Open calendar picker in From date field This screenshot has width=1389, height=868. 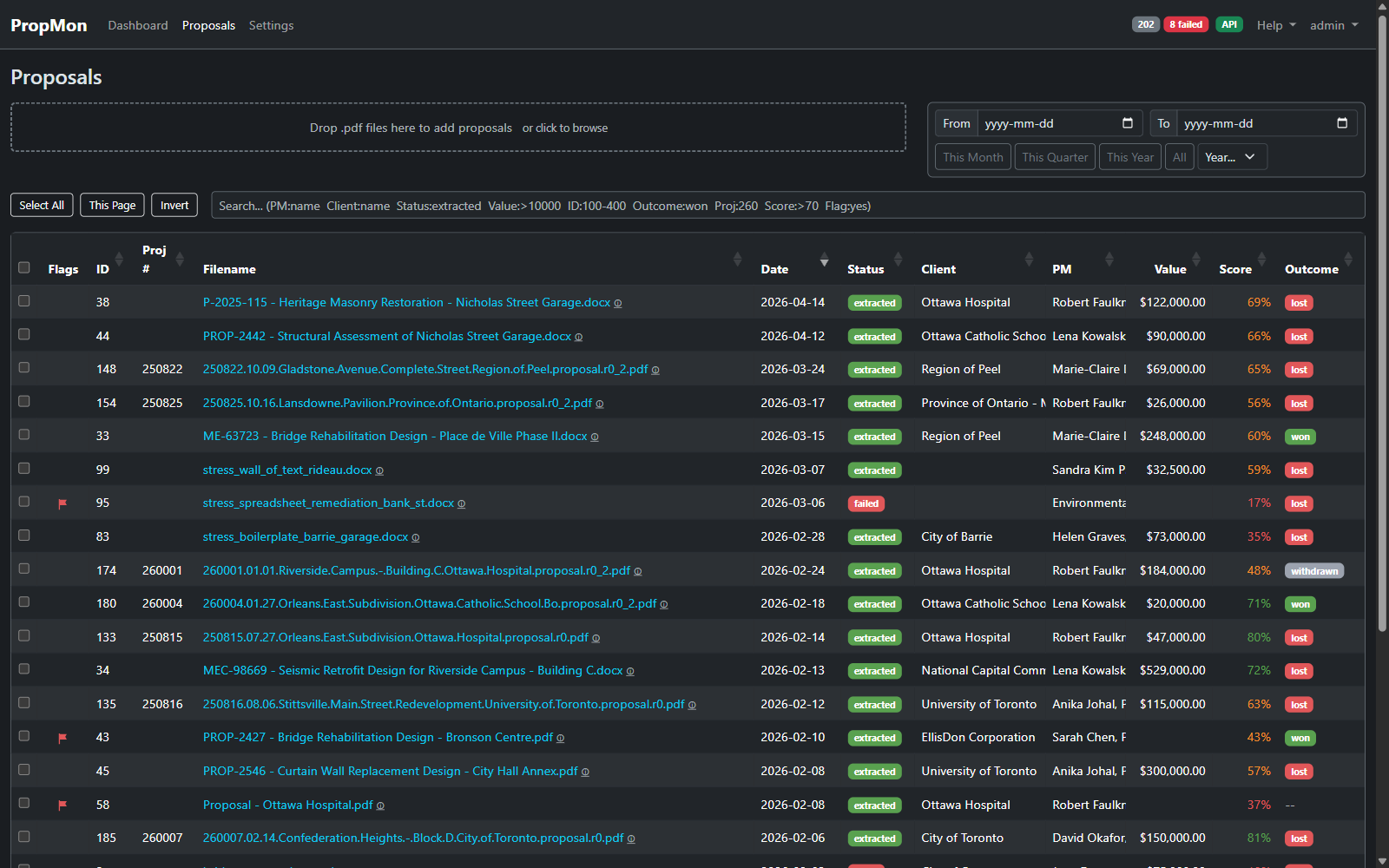[1128, 123]
